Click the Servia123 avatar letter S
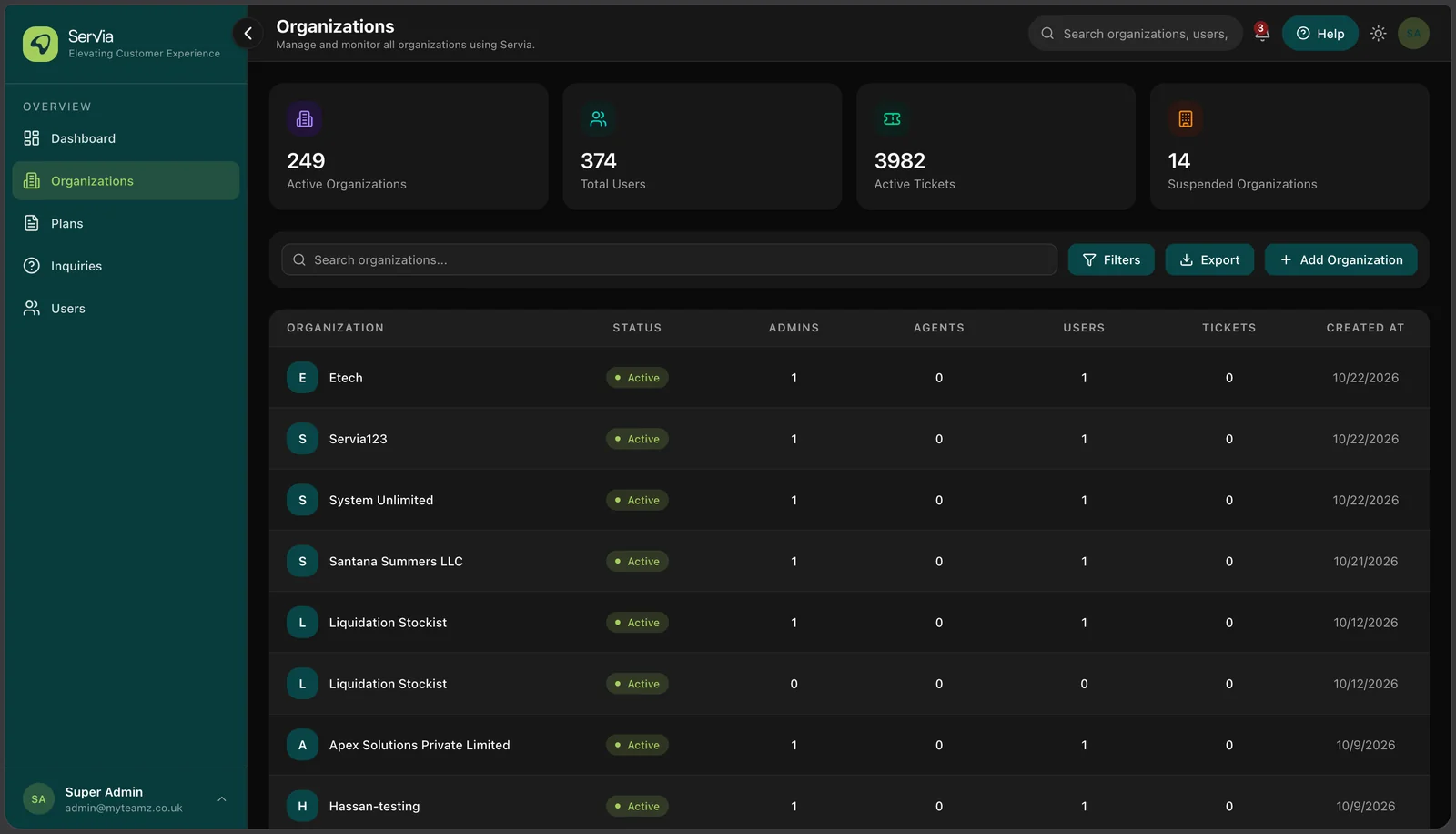The width and height of the screenshot is (1456, 834). [302, 439]
